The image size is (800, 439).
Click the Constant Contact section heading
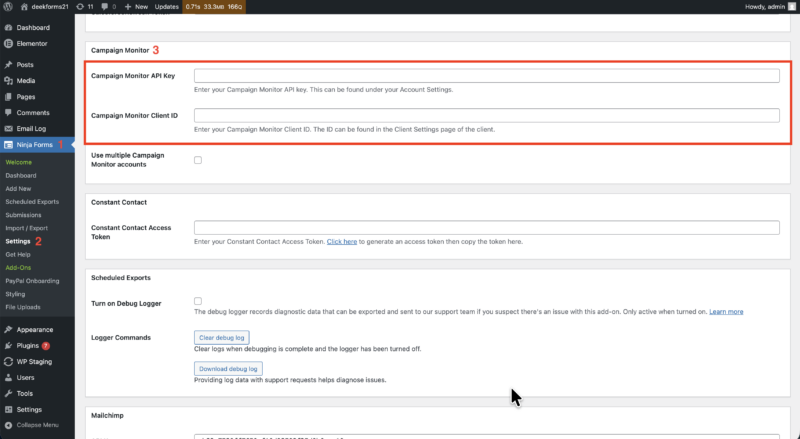point(119,202)
